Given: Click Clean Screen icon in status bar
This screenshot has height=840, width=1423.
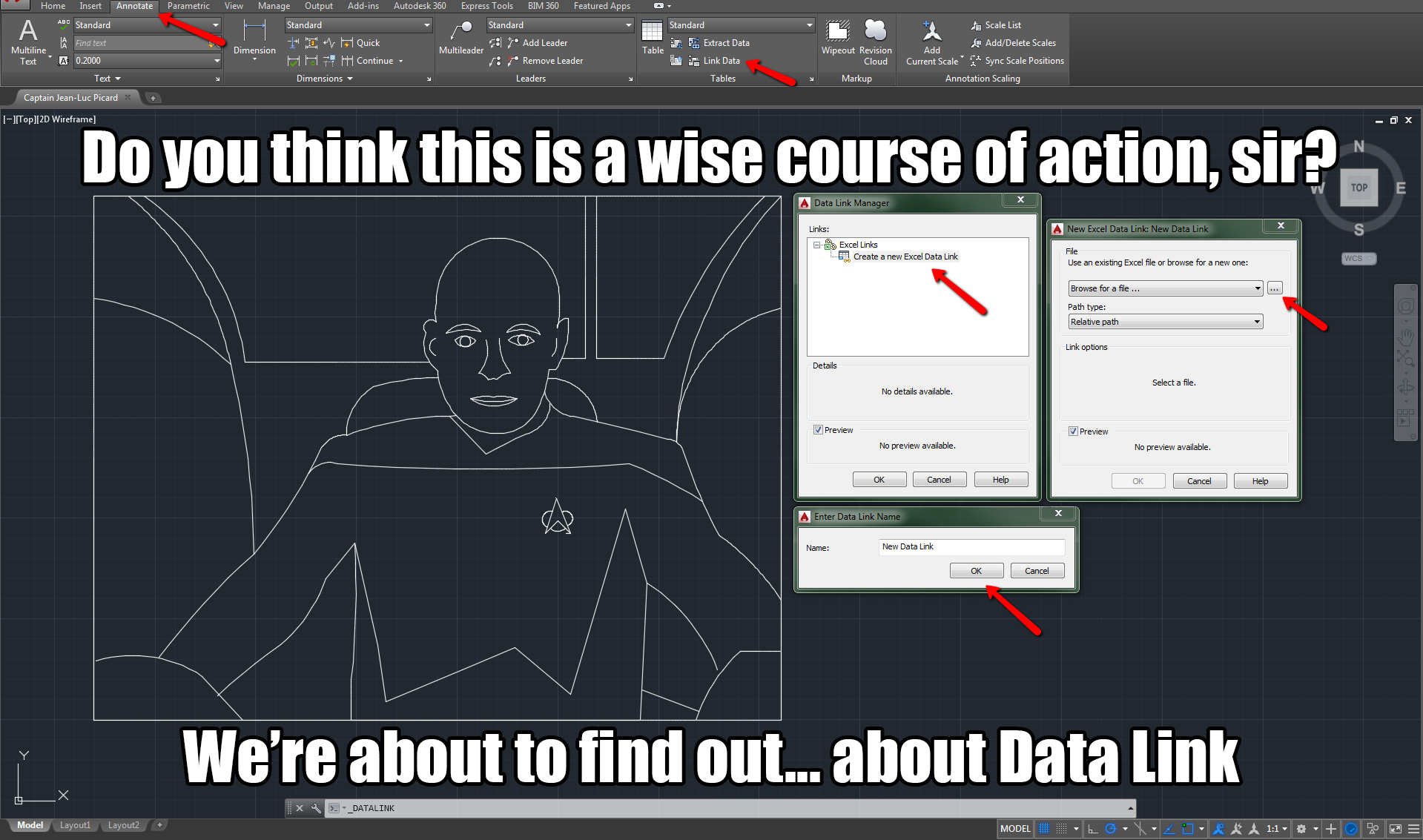Looking at the screenshot, I should (x=1396, y=829).
